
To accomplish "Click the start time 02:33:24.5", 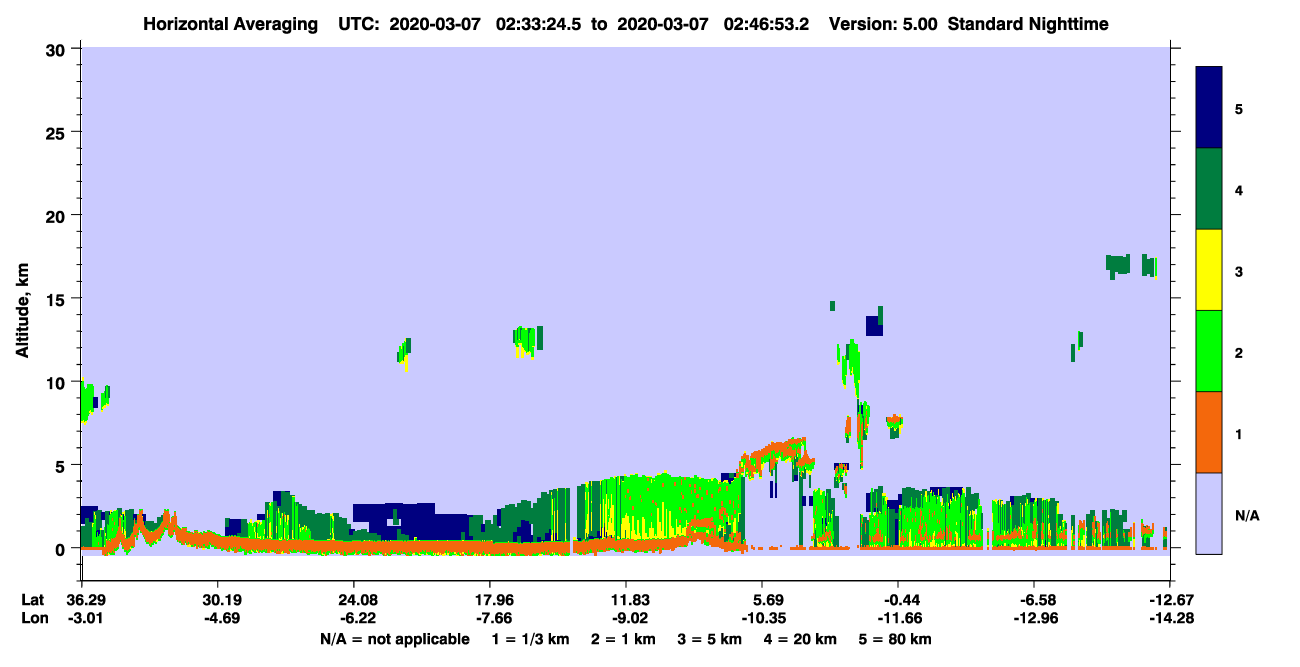I will coord(537,24).
